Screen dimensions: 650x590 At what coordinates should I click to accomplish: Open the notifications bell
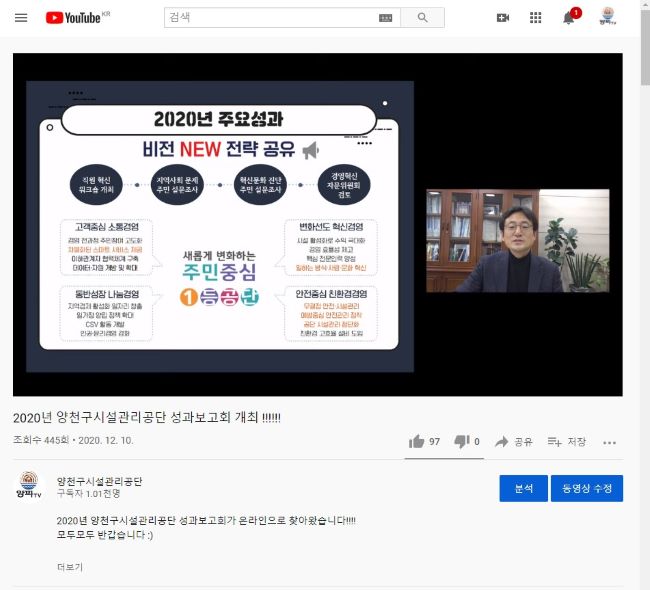tap(569, 18)
